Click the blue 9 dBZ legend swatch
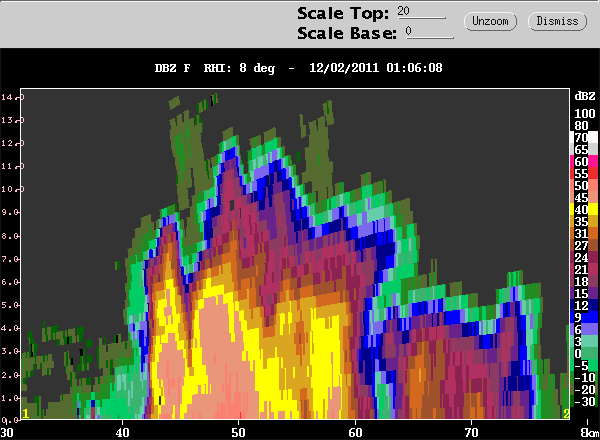Viewport: 600px width, 440px height. point(578,316)
